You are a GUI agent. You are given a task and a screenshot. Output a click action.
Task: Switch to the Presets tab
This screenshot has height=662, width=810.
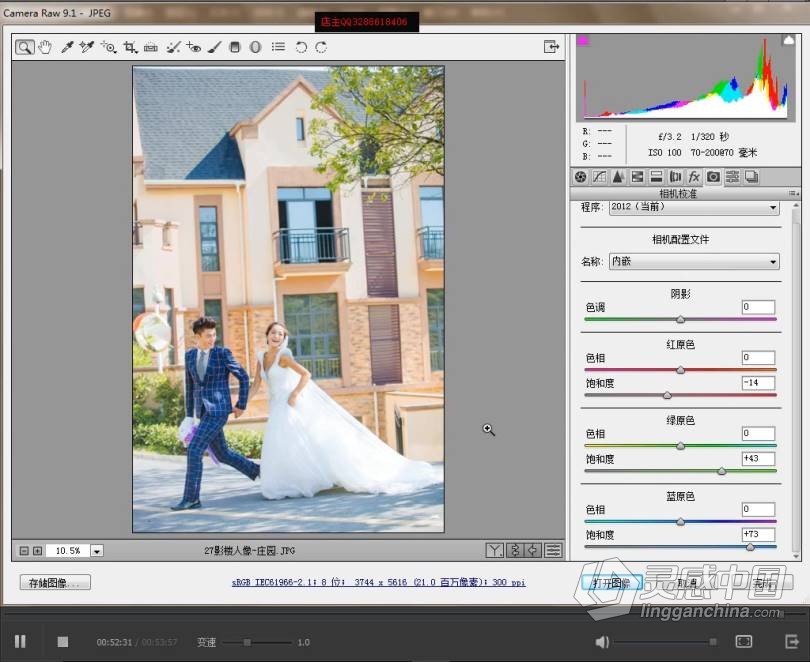[733, 177]
